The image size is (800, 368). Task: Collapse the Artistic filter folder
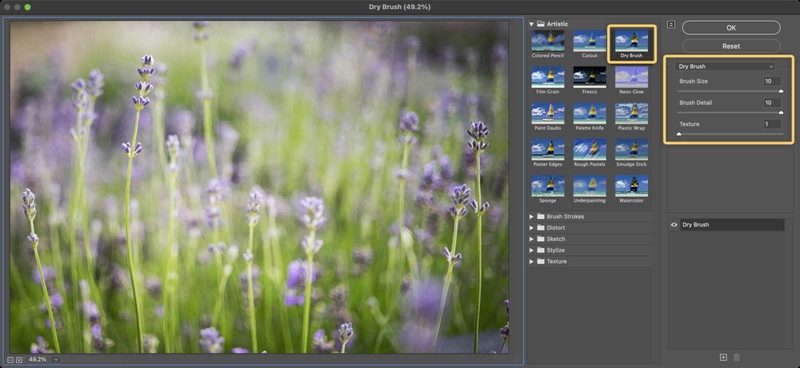click(x=531, y=24)
